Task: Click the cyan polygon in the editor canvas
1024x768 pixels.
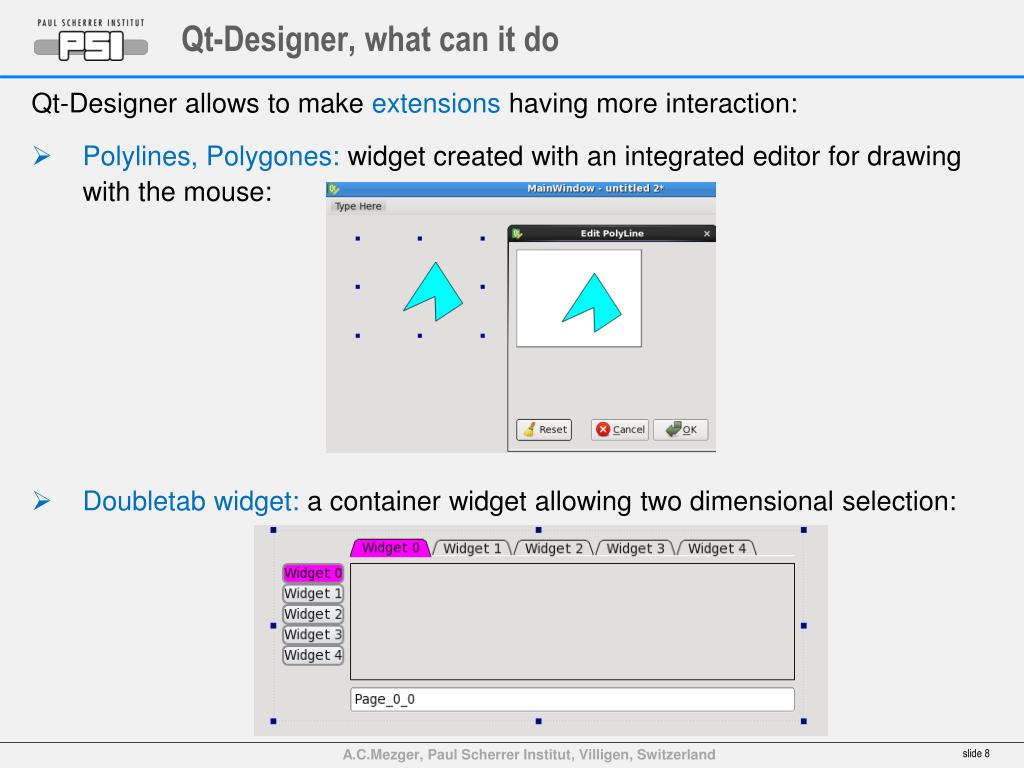Action: click(x=594, y=303)
